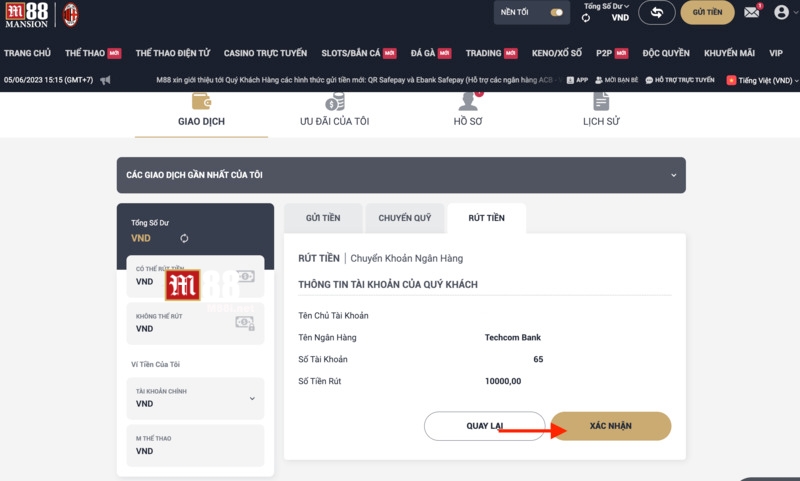Click the Quay Lại back button
Screen dimensions: 800x481
pos(484,426)
